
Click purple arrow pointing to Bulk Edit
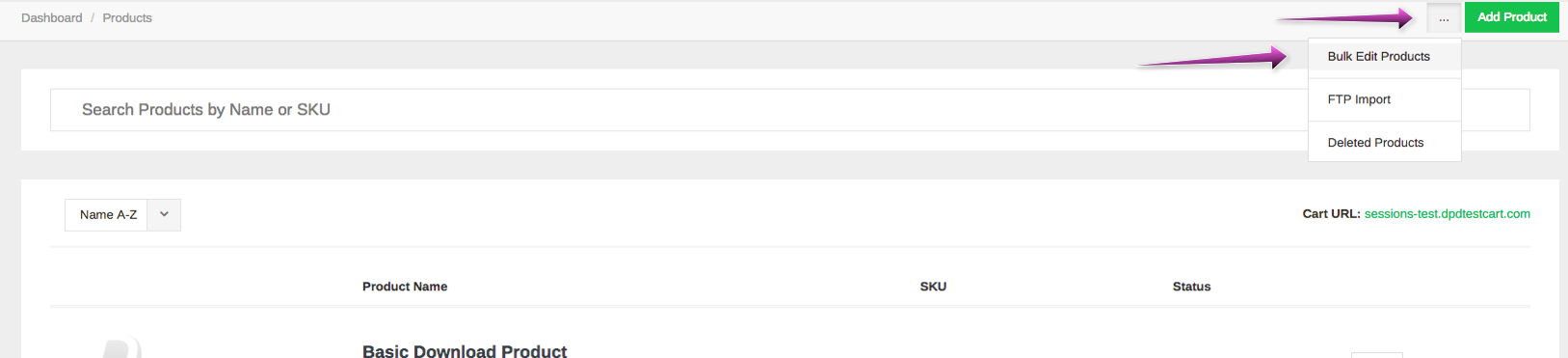pyautogui.click(x=1212, y=59)
